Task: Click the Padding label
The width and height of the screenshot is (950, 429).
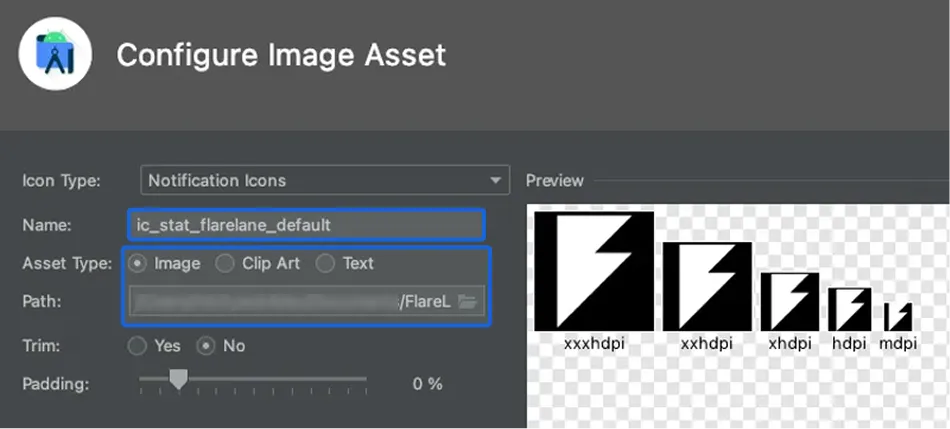Action: tap(56, 384)
